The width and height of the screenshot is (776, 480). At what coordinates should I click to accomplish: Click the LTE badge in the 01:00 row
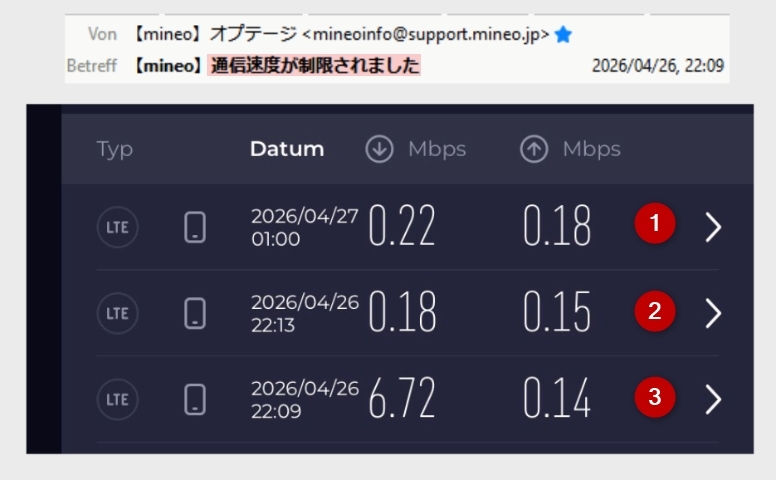117,227
